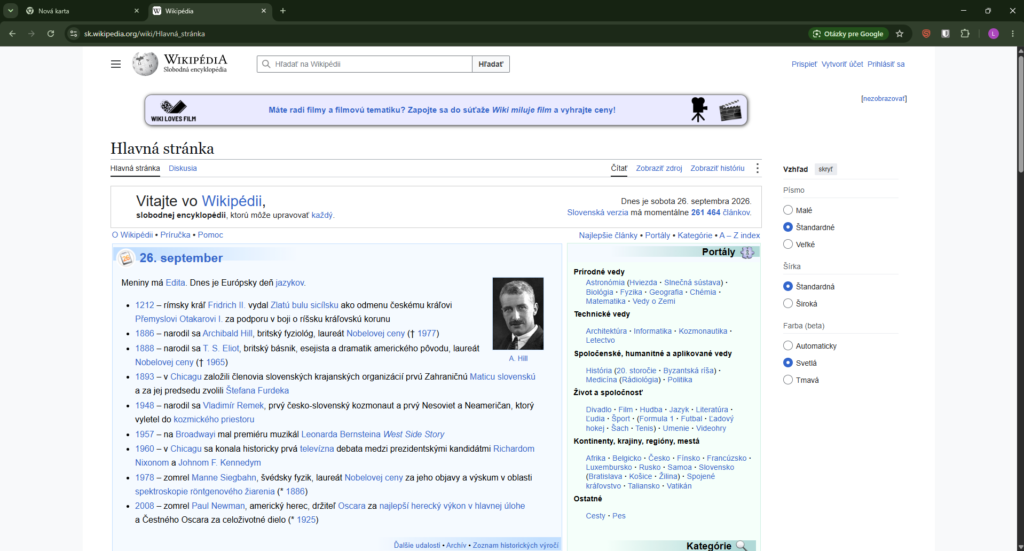Click the Wiki Loves Film logo
This screenshot has width=1024, height=551.
click(173, 110)
